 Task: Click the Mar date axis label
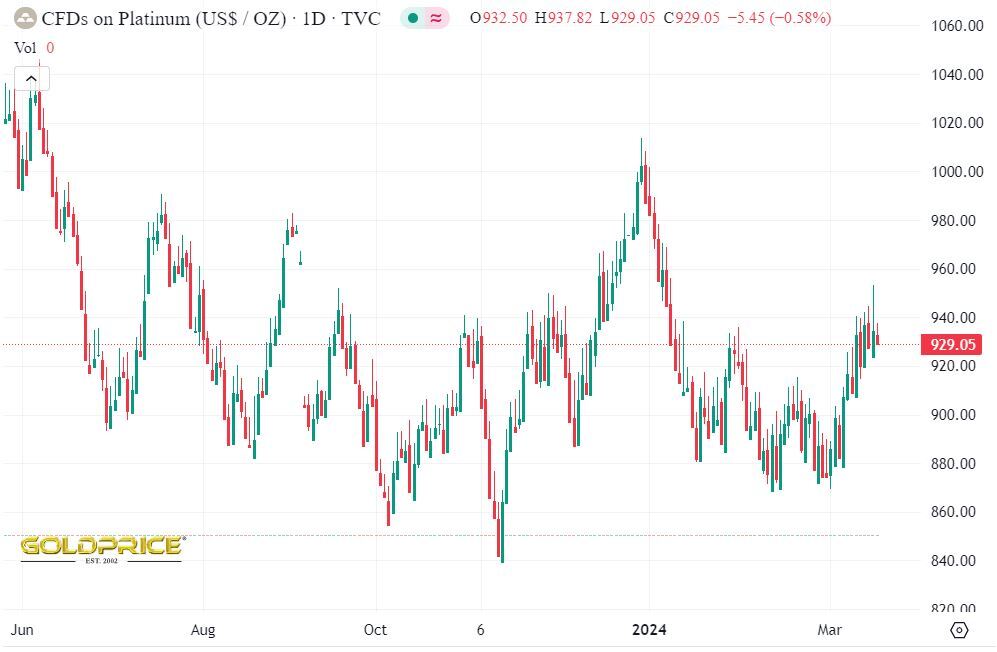[829, 630]
